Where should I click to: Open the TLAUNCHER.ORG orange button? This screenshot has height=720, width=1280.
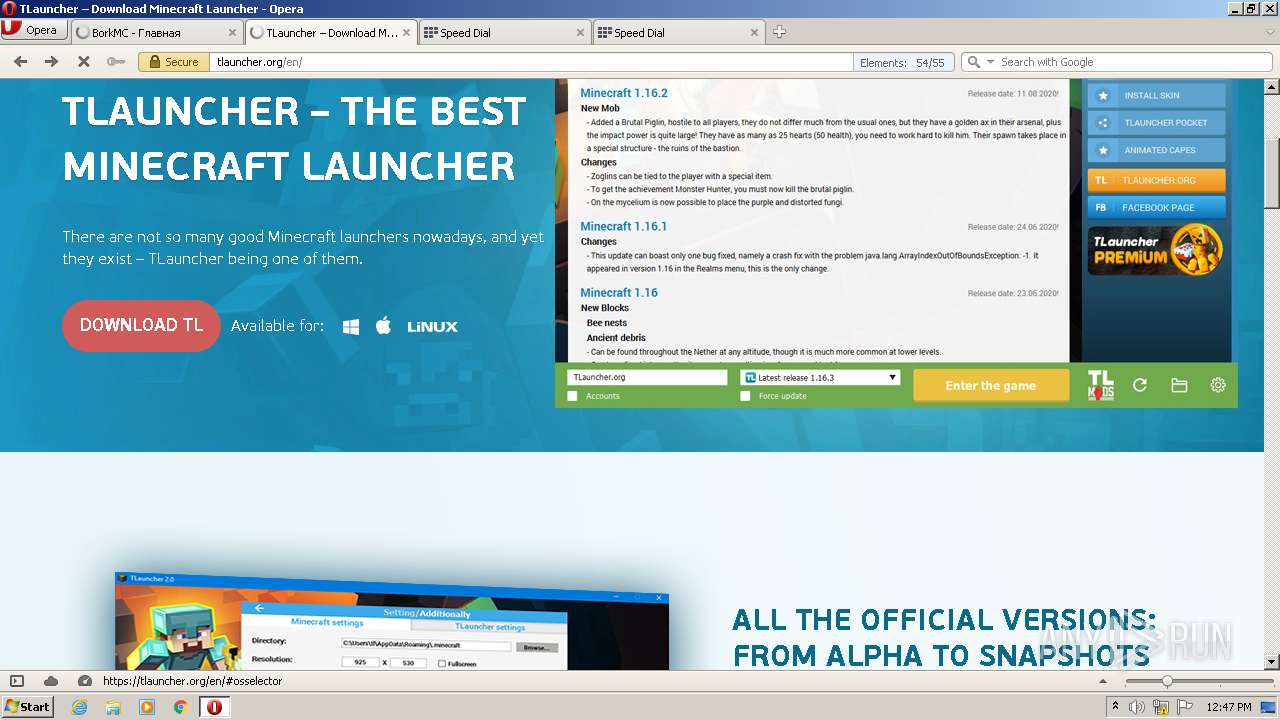pos(1156,180)
